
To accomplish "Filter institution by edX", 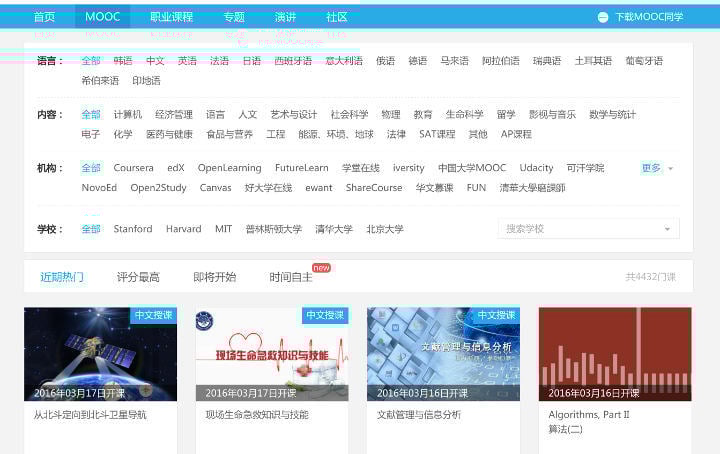I will [176, 168].
